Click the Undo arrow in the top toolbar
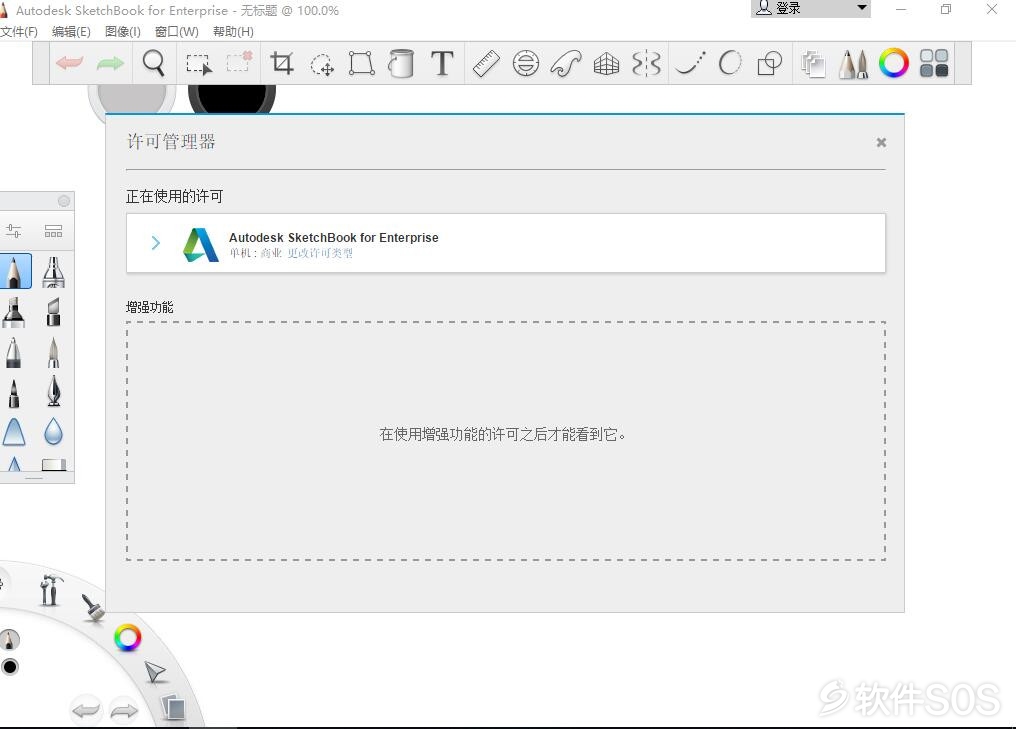1016x729 pixels. coord(70,63)
